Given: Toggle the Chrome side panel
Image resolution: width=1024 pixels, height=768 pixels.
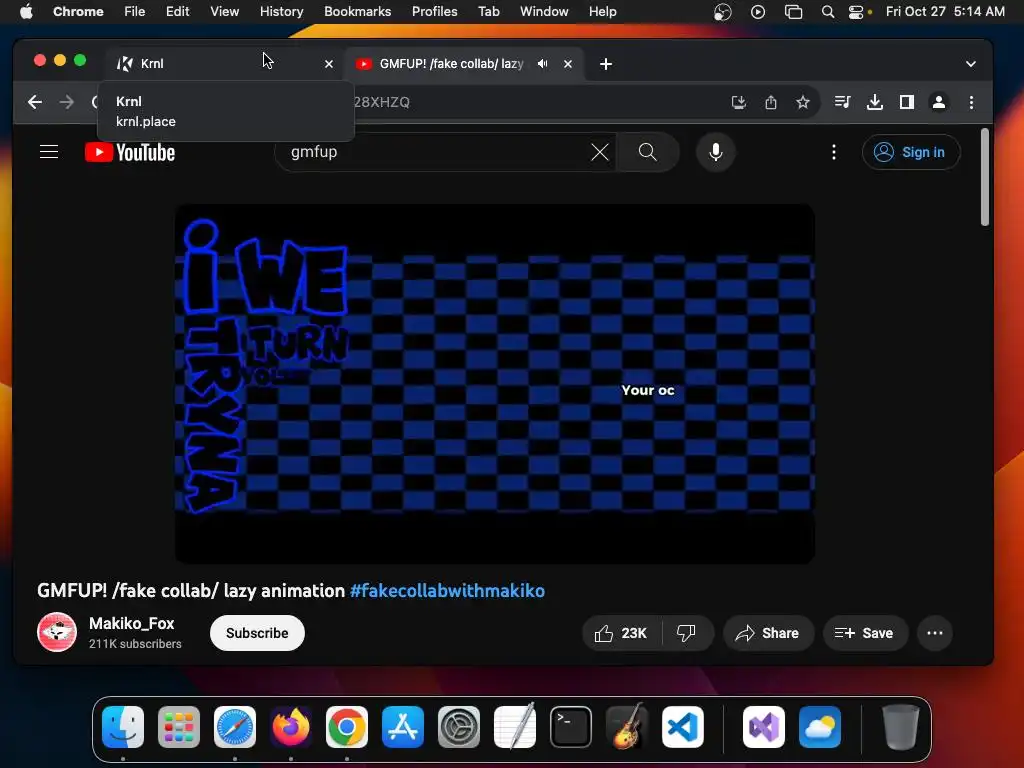Looking at the screenshot, I should (x=906, y=103).
